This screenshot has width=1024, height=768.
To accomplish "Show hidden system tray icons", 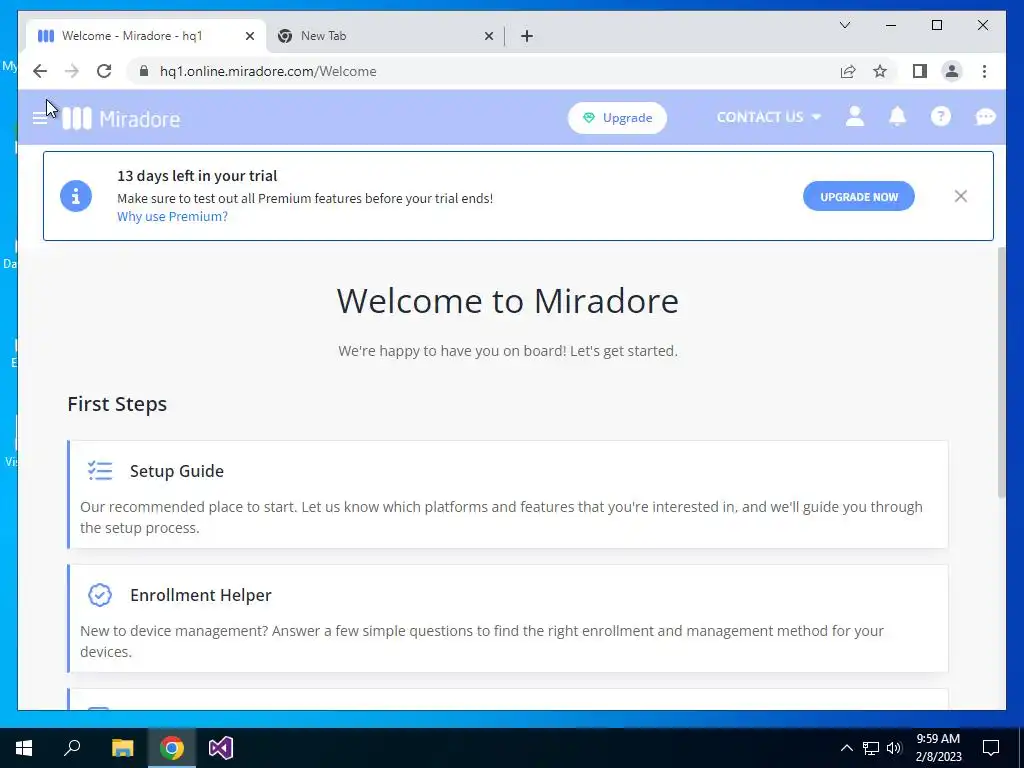I will tap(846, 748).
